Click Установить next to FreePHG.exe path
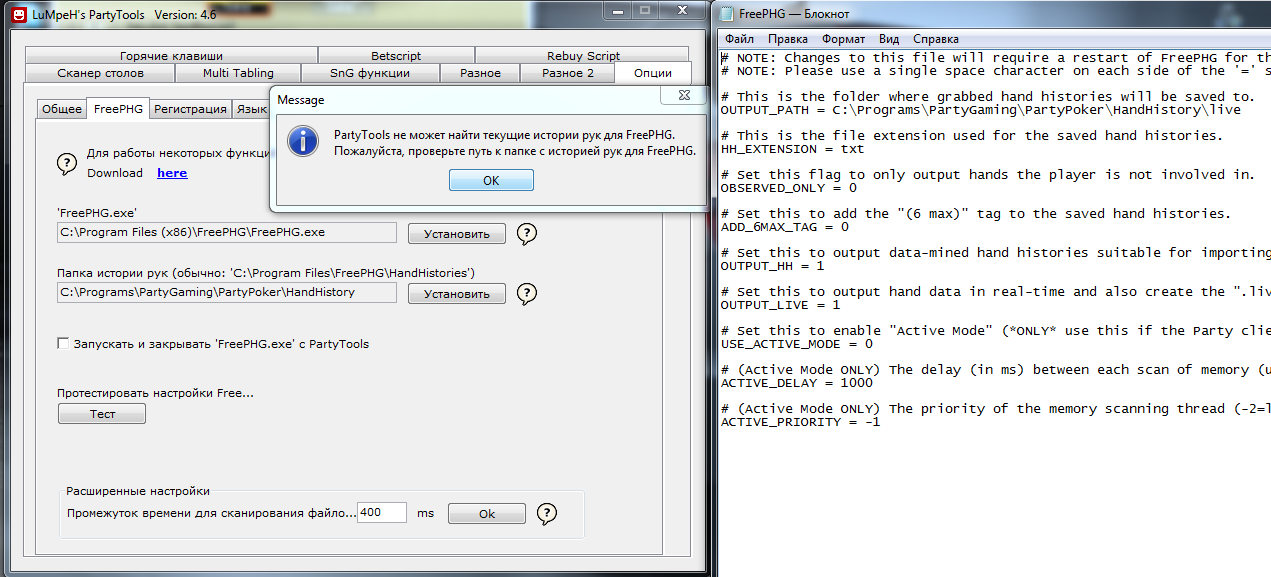Screen dimensions: 1271x577 [x=457, y=234]
